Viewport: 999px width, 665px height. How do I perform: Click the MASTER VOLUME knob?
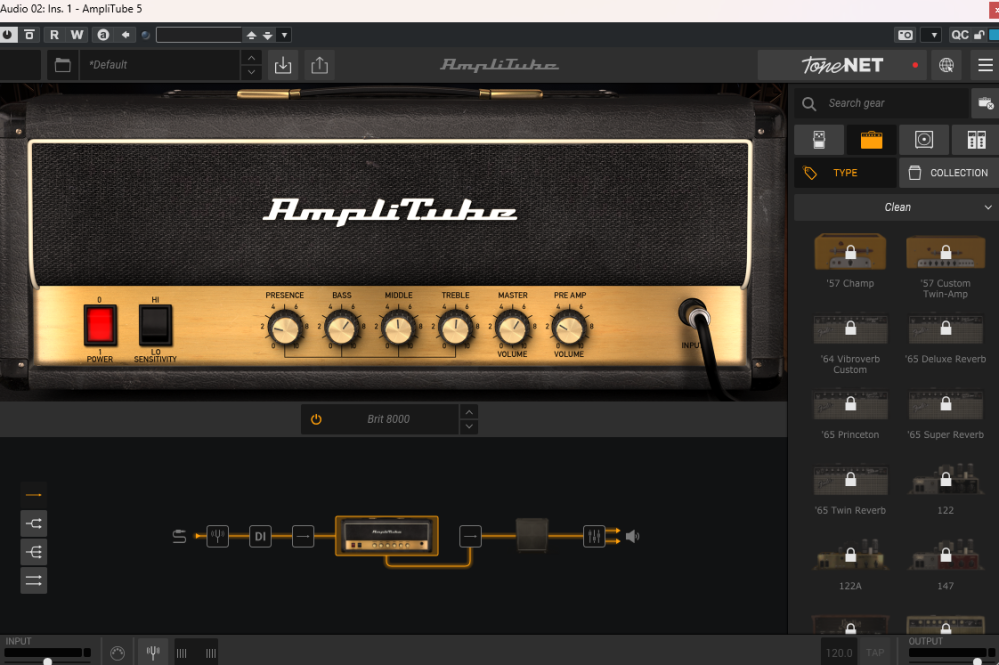tap(512, 329)
